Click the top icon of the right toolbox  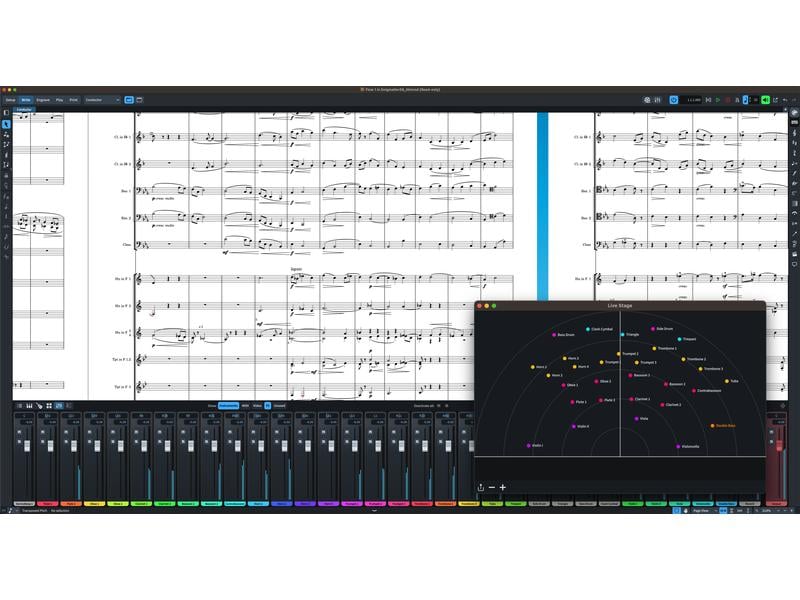(x=794, y=113)
